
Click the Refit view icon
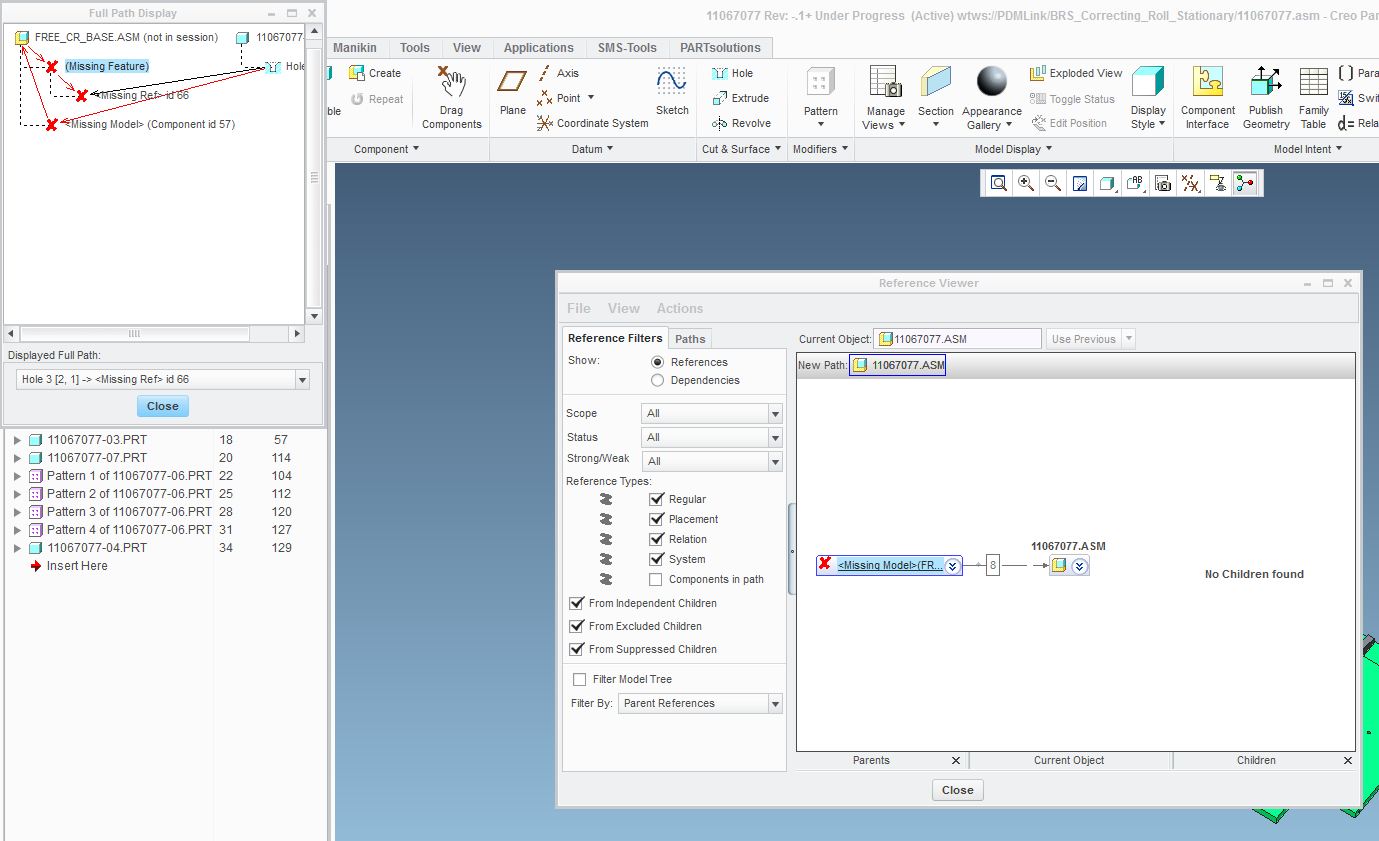coord(998,183)
